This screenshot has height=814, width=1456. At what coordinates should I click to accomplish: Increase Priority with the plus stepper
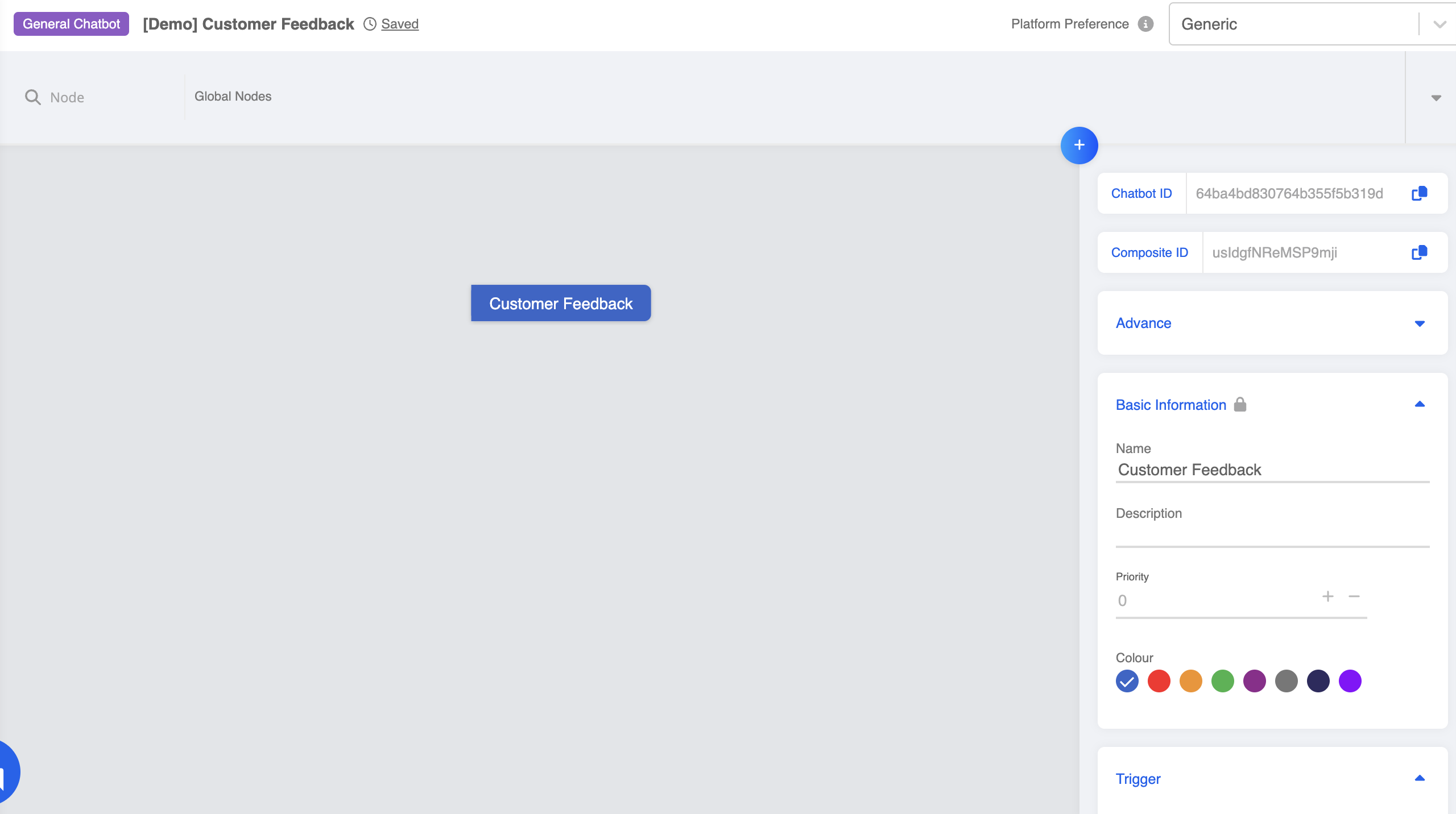click(1327, 596)
